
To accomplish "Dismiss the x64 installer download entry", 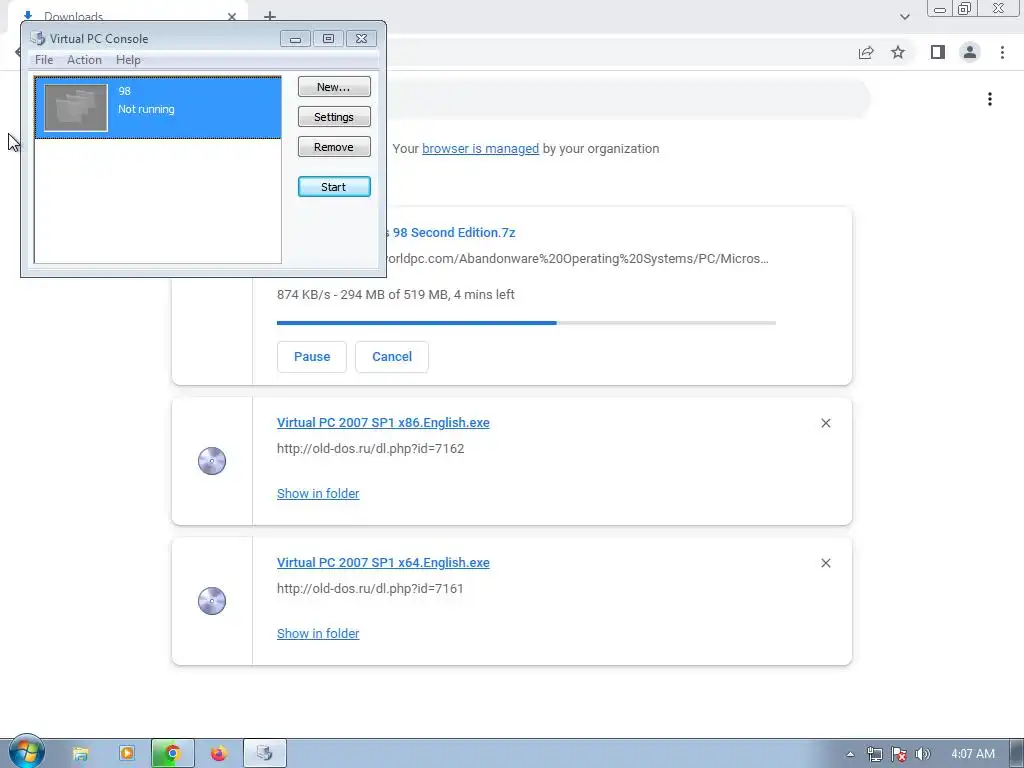I will 825,563.
